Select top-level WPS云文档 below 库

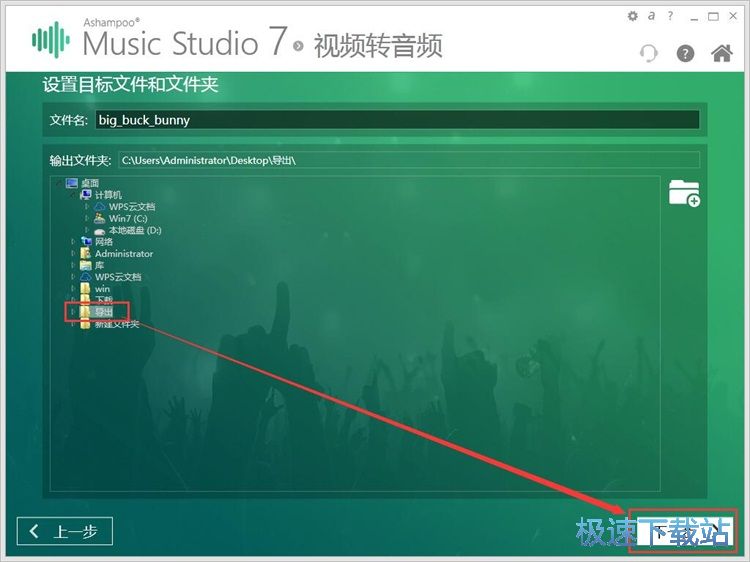pos(118,277)
